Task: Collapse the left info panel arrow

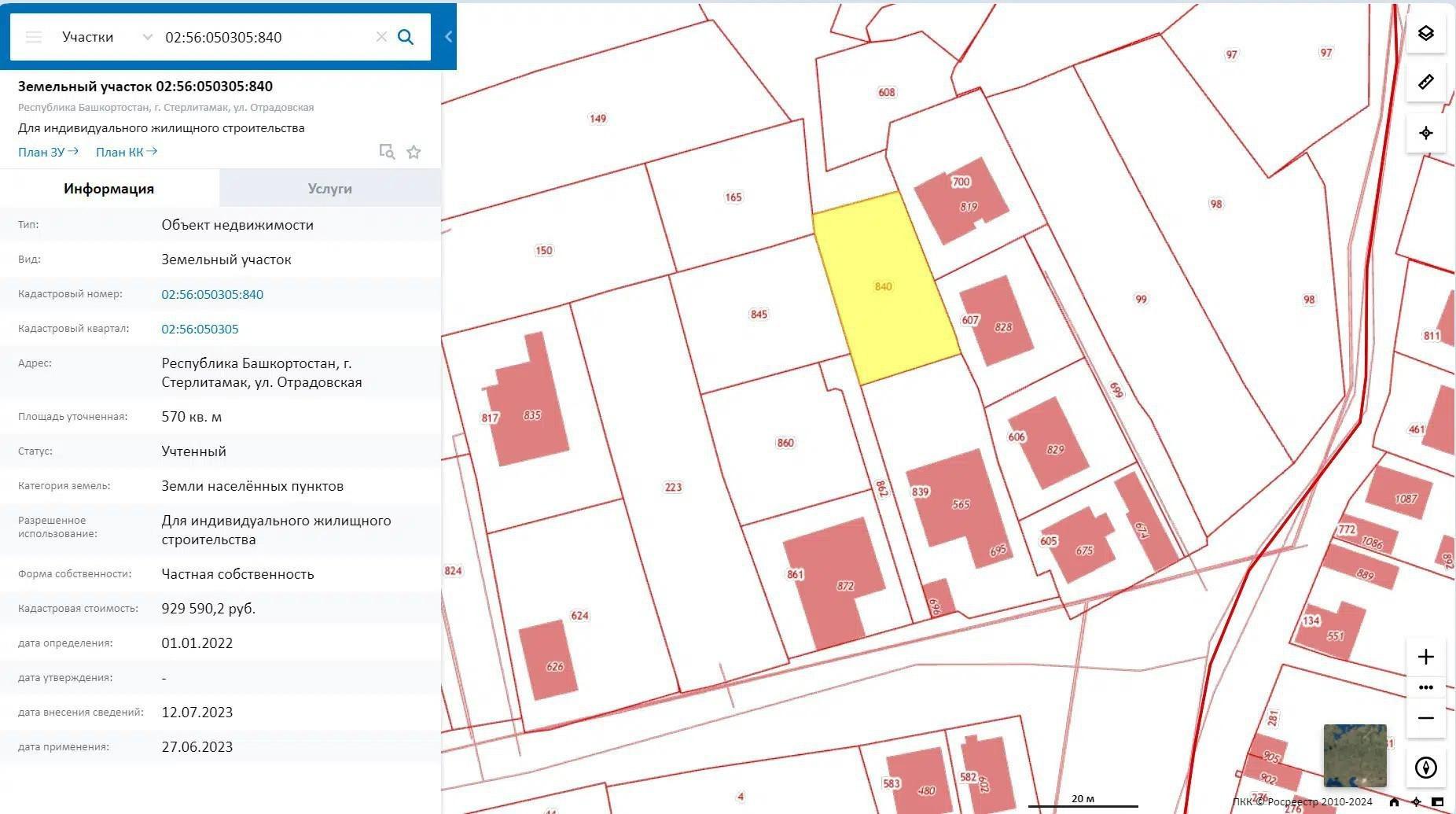Action: (448, 36)
